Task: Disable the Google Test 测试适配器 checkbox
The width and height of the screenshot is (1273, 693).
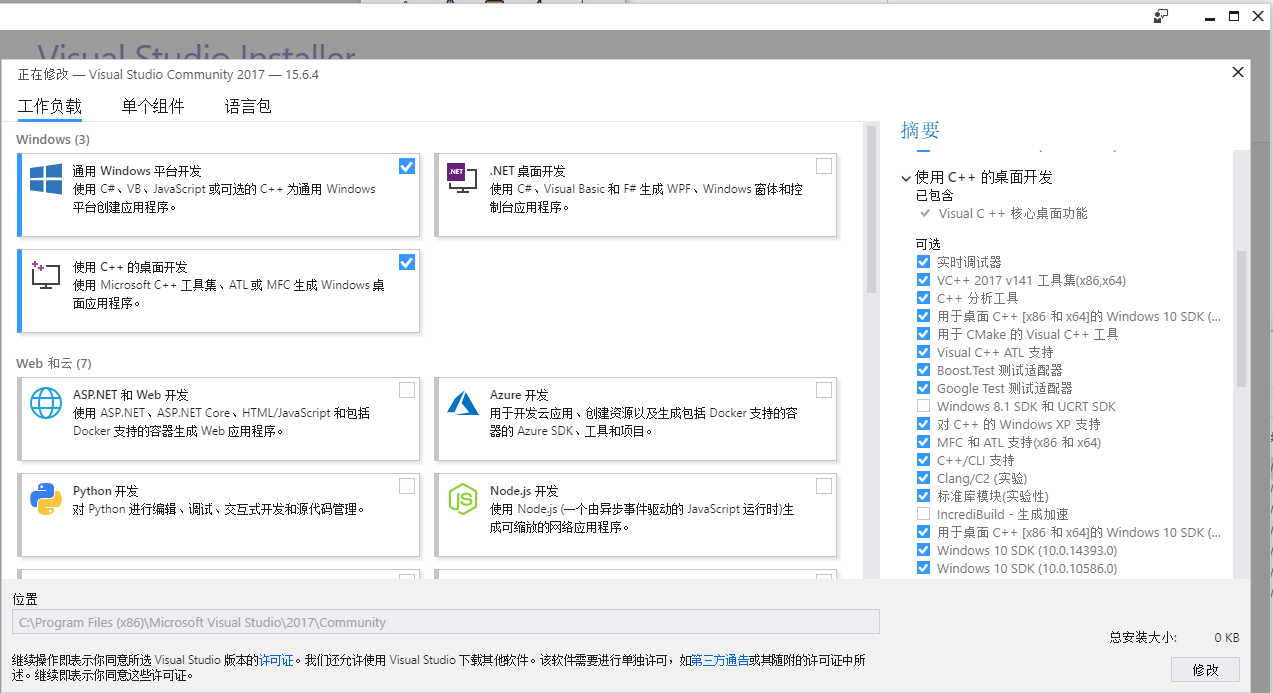Action: click(923, 388)
